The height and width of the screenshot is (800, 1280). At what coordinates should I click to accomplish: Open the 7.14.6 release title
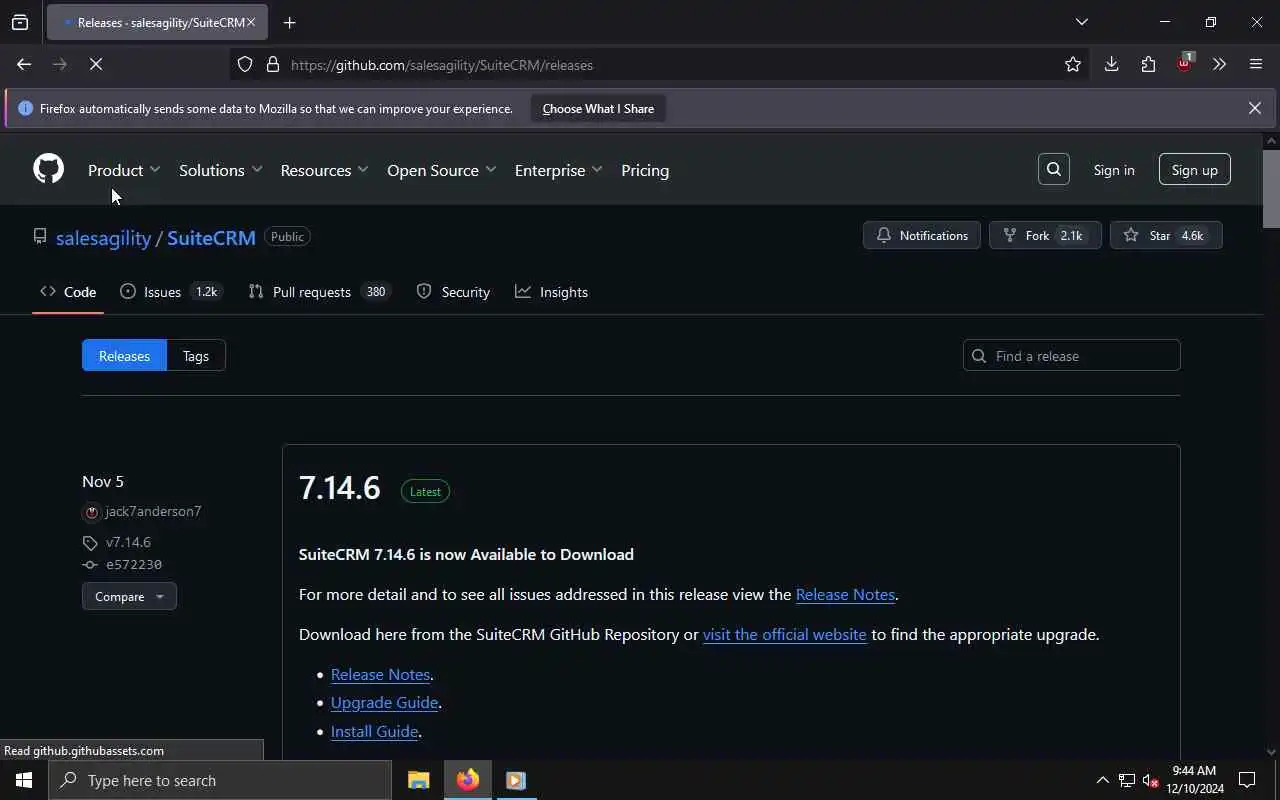pos(339,488)
